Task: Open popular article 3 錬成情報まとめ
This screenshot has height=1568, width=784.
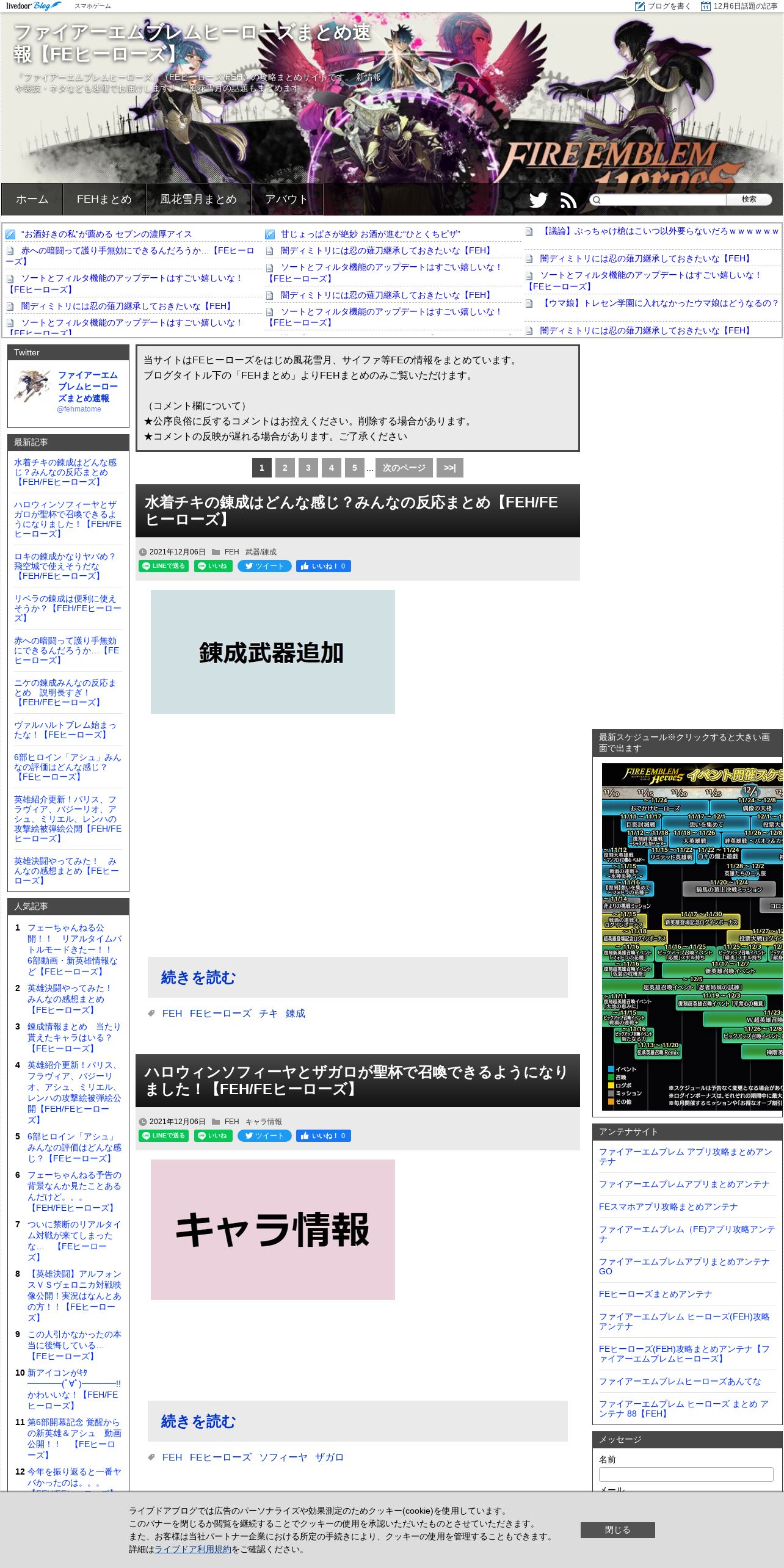Action: 74,1037
